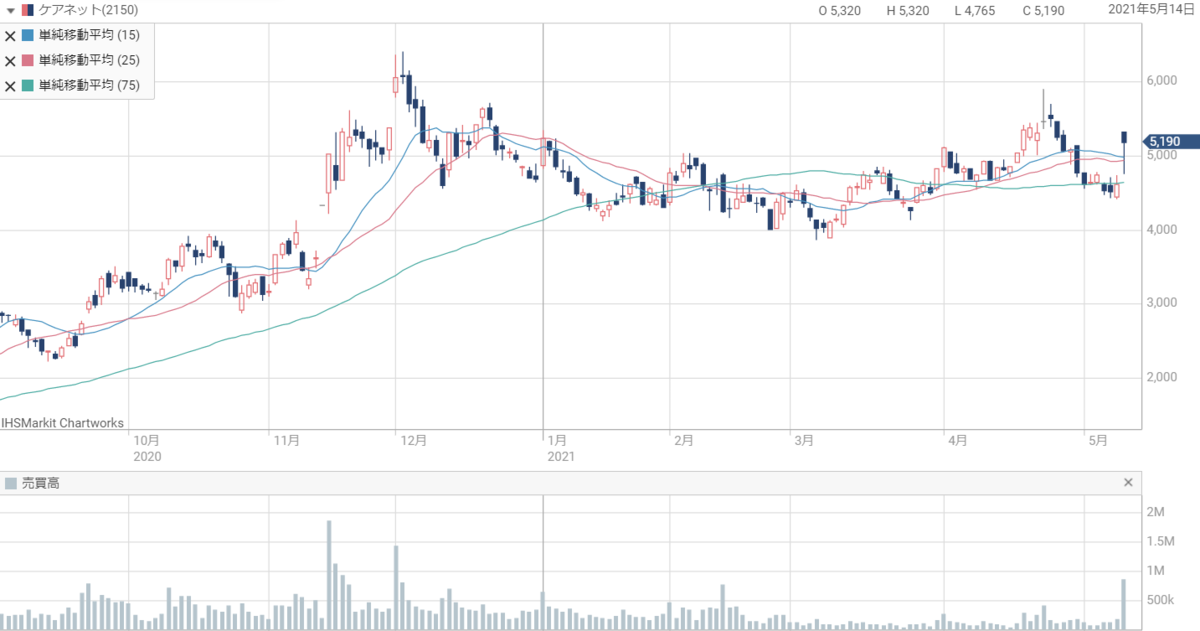
Task: Click the 12月 axis label
Action: click(x=413, y=439)
